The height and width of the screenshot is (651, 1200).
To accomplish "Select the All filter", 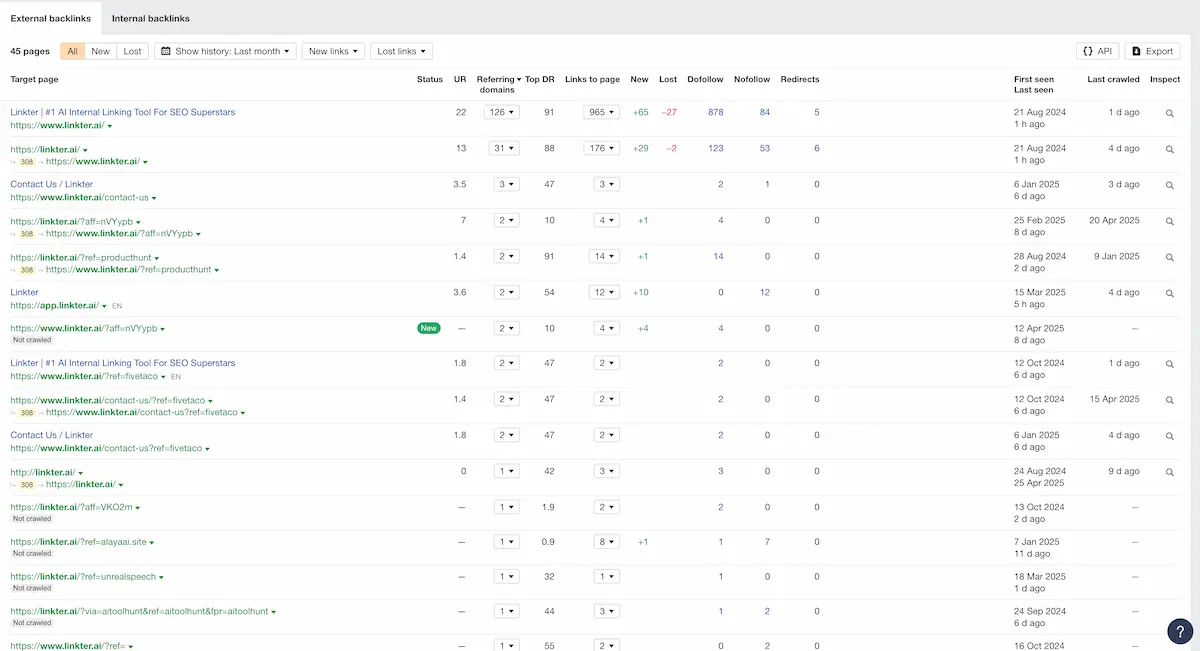I will pos(73,51).
